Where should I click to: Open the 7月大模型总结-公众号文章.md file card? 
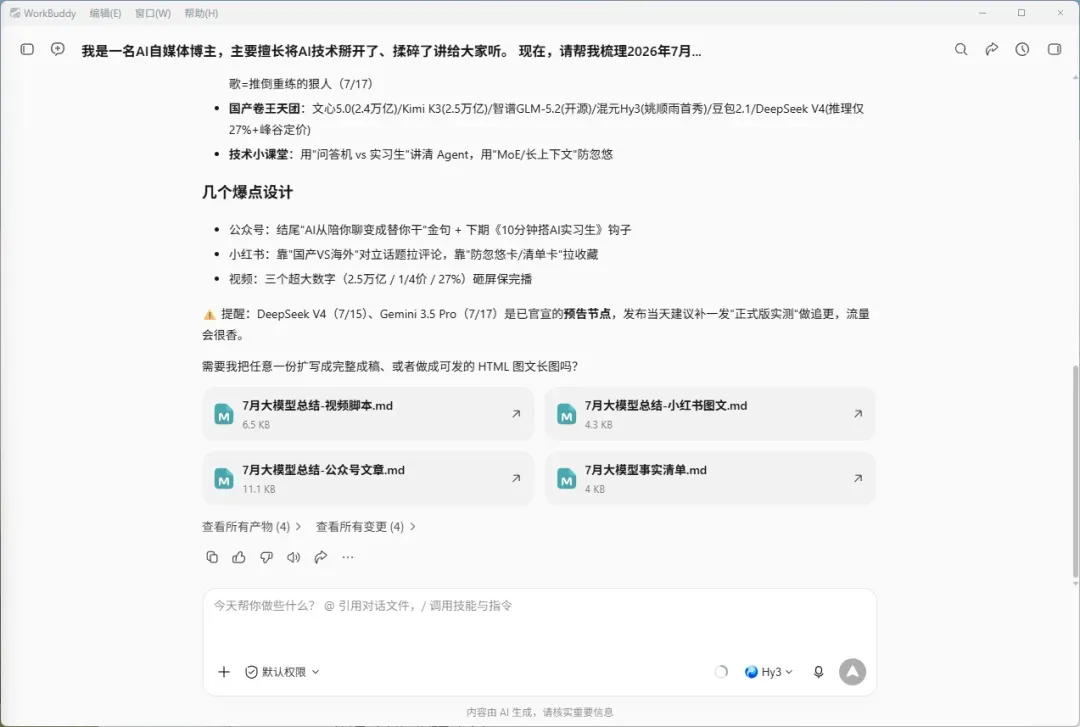coord(368,478)
